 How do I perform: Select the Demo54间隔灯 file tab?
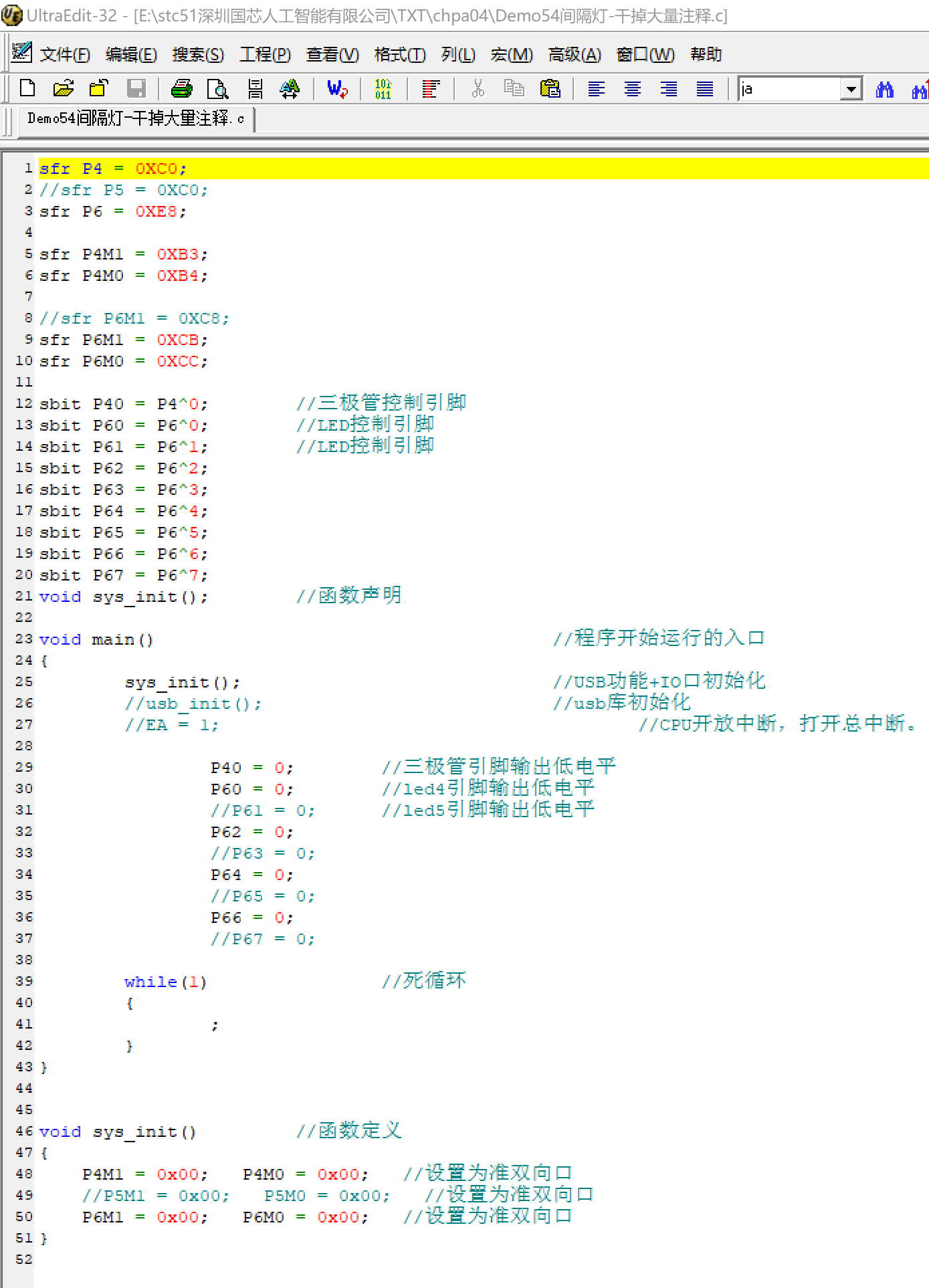tap(136, 119)
